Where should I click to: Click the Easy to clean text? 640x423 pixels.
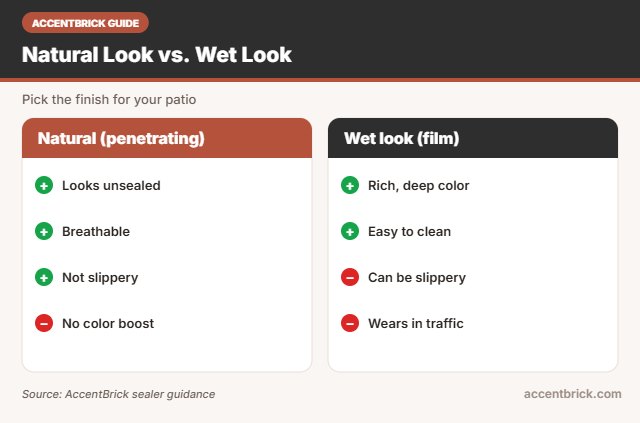(x=409, y=232)
